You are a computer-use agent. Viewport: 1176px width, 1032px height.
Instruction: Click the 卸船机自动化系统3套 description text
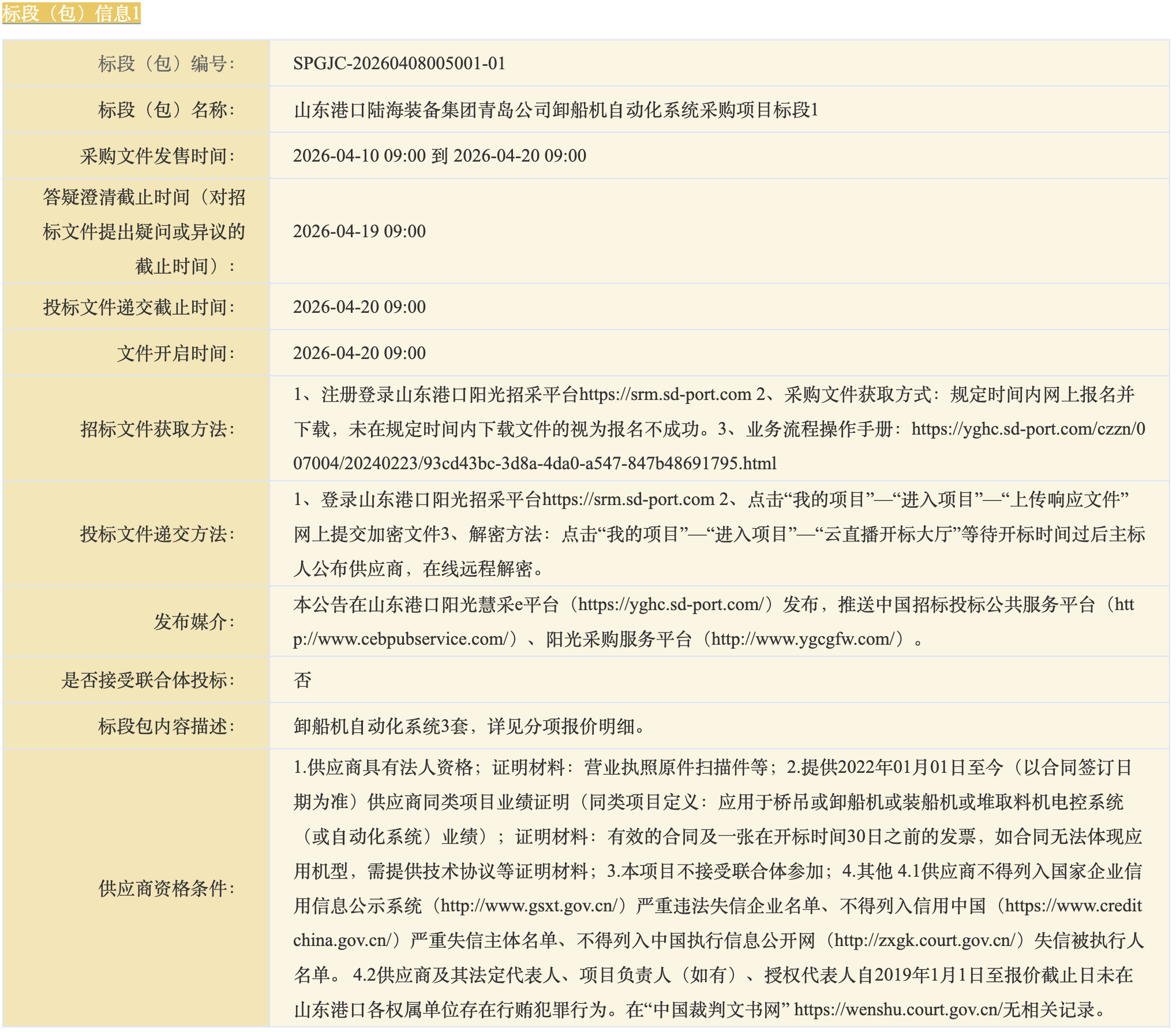coord(381,726)
